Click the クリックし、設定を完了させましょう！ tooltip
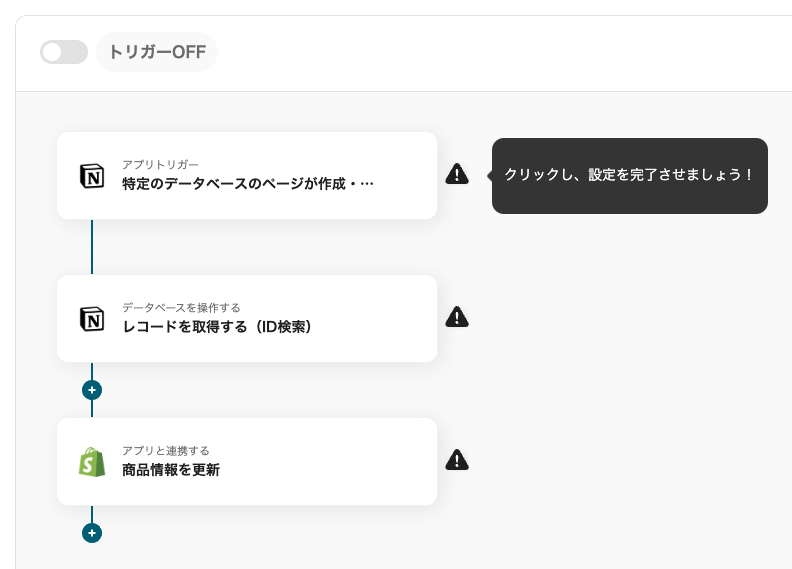792x569 pixels. point(629,175)
